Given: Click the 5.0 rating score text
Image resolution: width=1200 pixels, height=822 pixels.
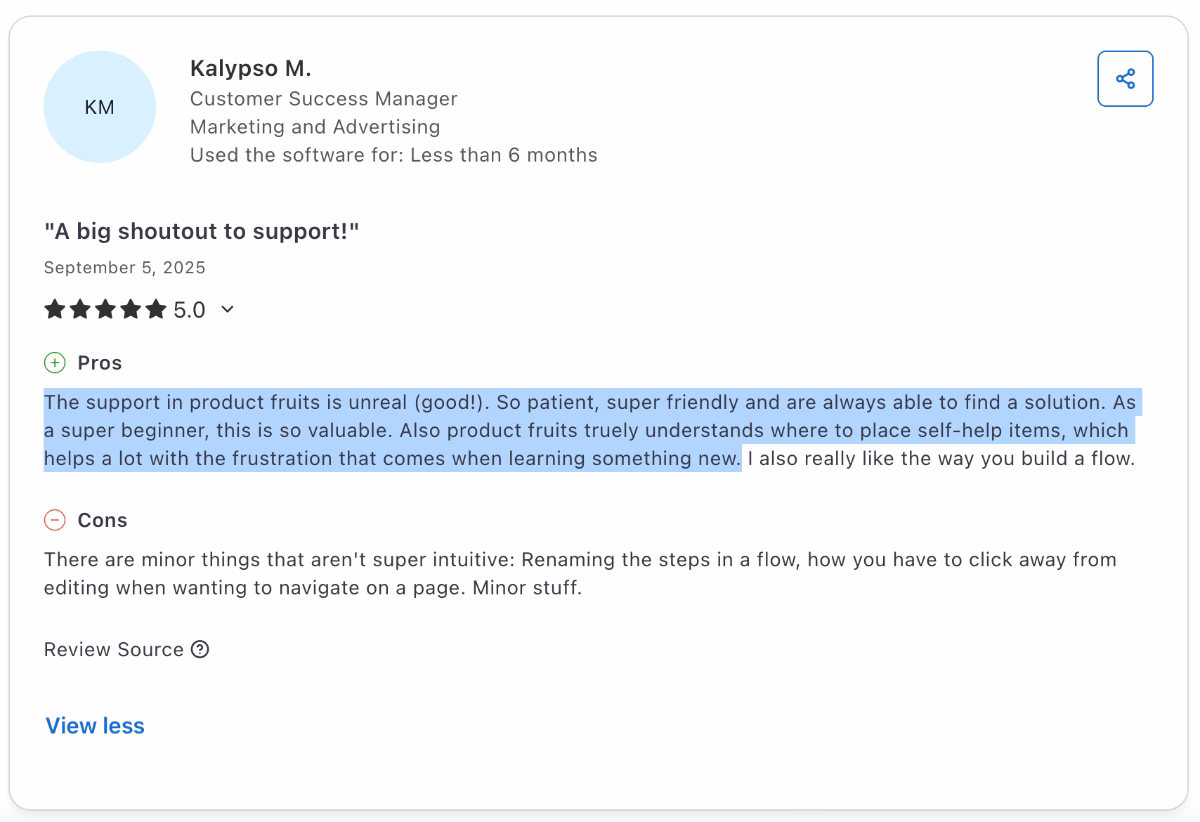Looking at the screenshot, I should [x=189, y=309].
